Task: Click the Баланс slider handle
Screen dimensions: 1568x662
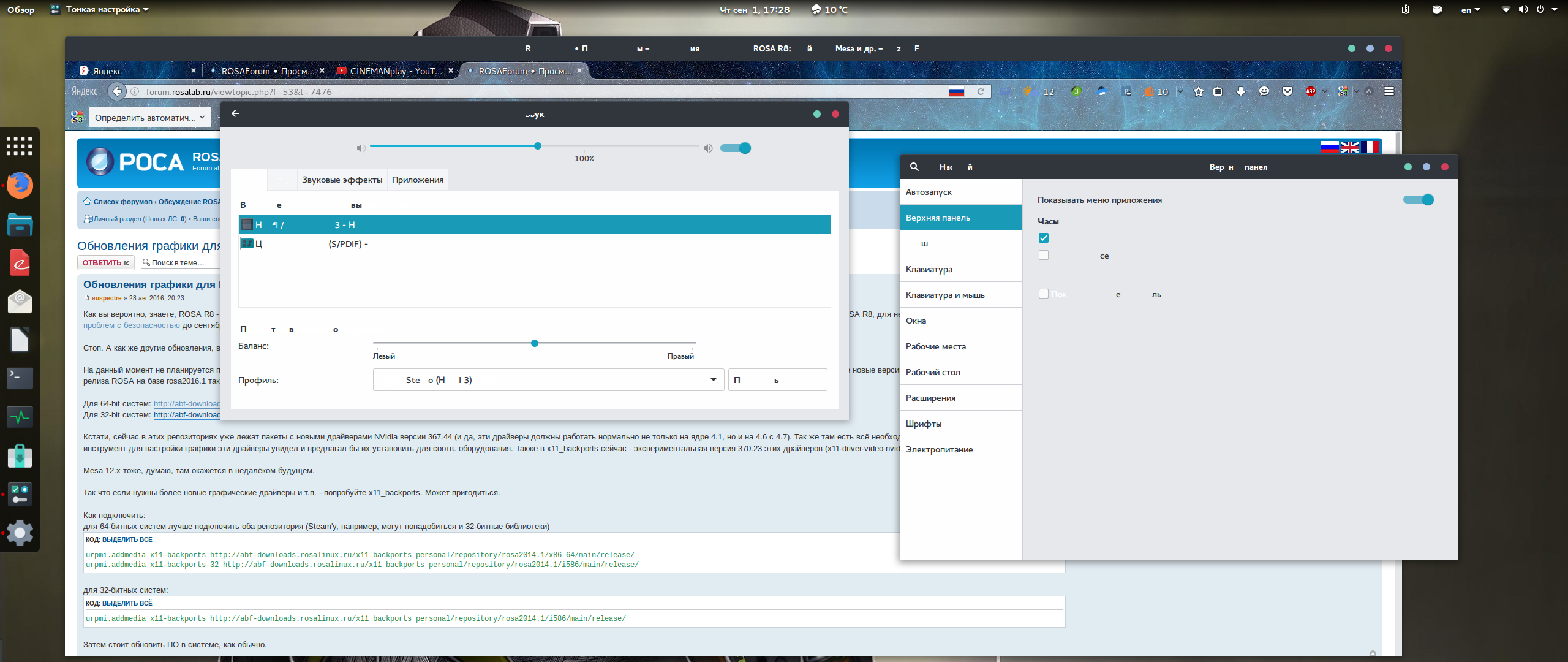Action: click(x=535, y=343)
